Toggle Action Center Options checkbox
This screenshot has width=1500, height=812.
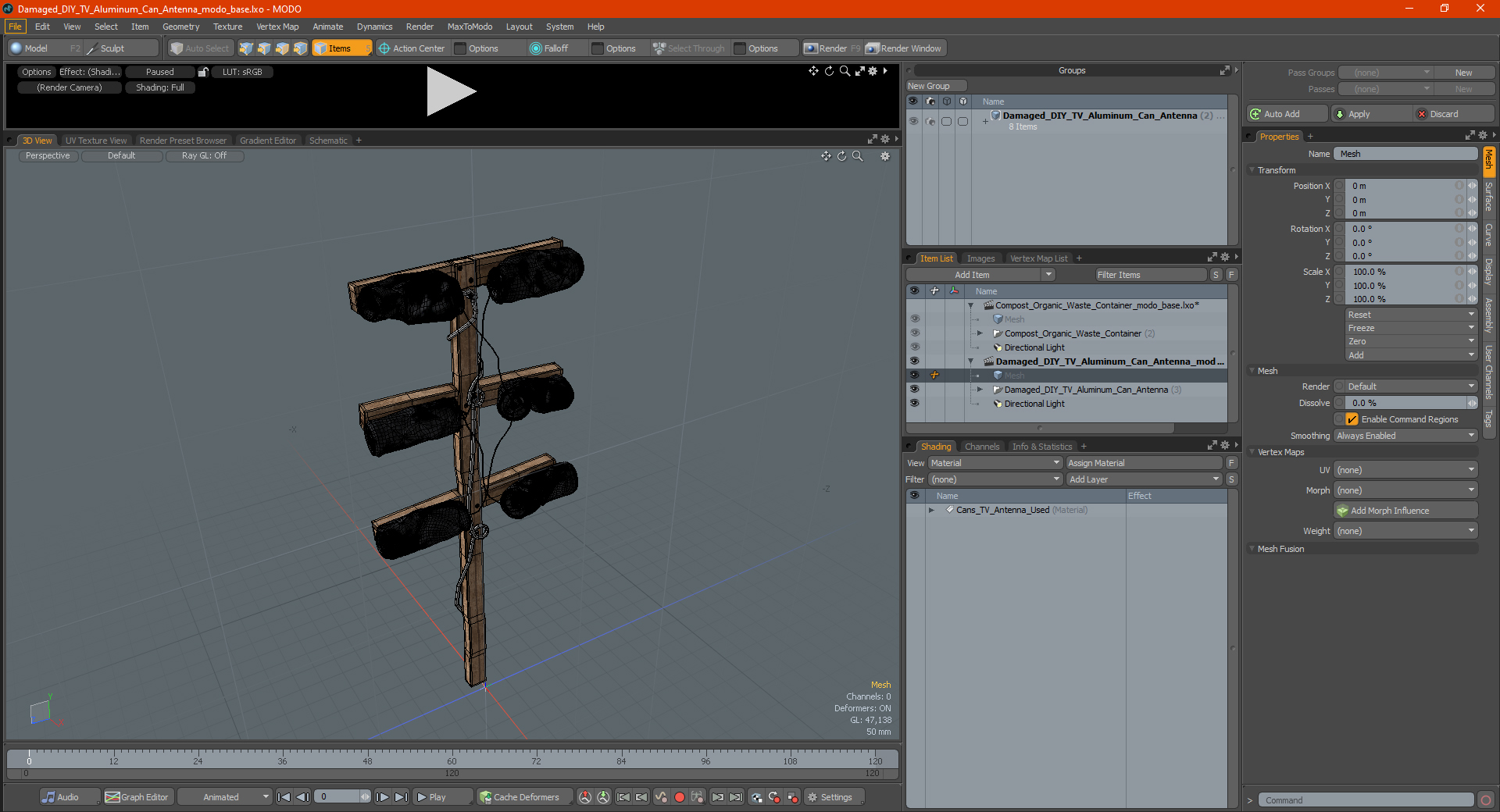coord(460,48)
